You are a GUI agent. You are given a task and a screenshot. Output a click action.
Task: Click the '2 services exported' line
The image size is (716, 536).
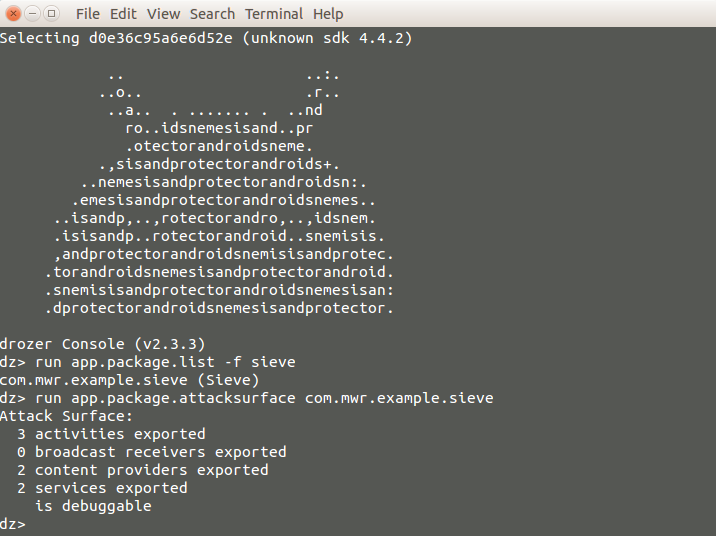point(102,488)
